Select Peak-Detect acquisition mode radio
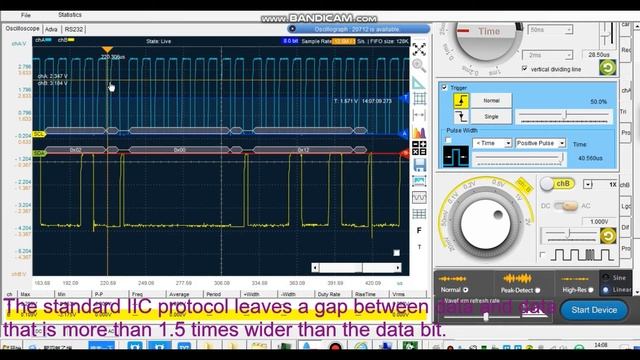Image resolution: width=640 pixels, height=360 pixels. pos(538,290)
